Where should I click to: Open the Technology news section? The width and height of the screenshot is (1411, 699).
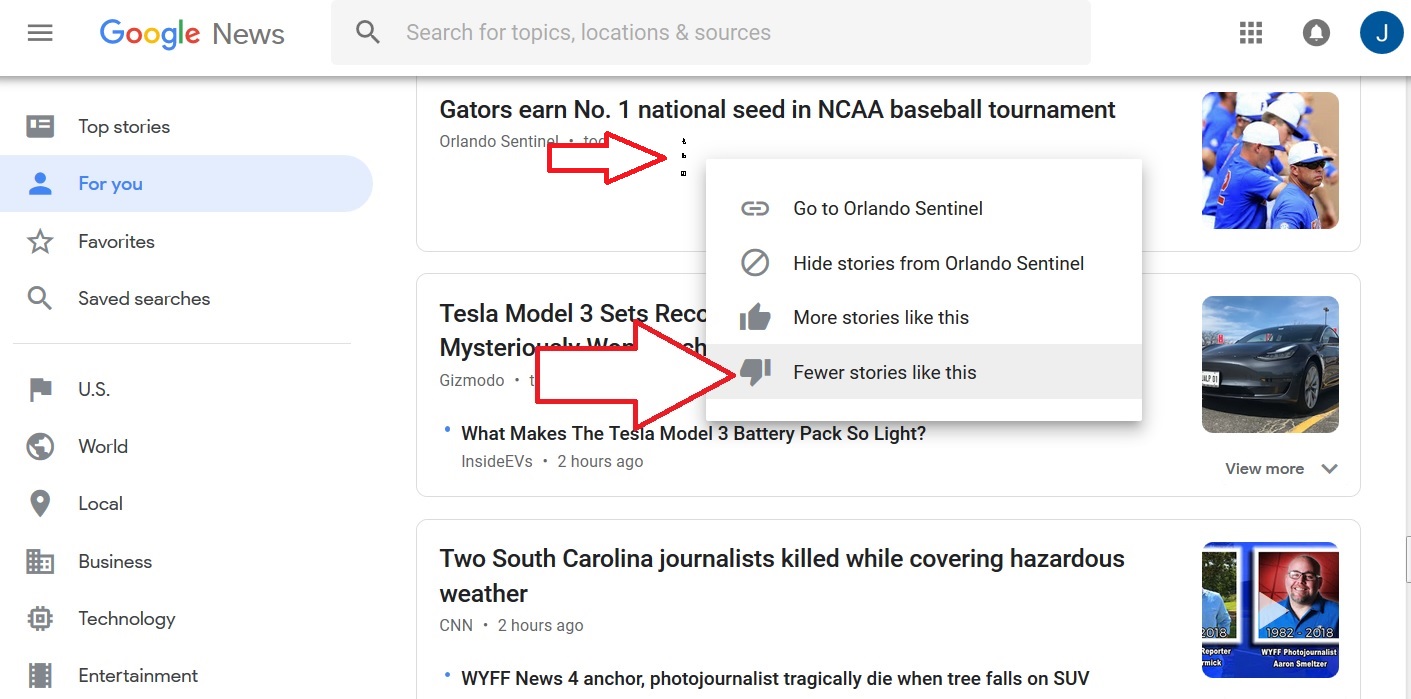coord(126,618)
